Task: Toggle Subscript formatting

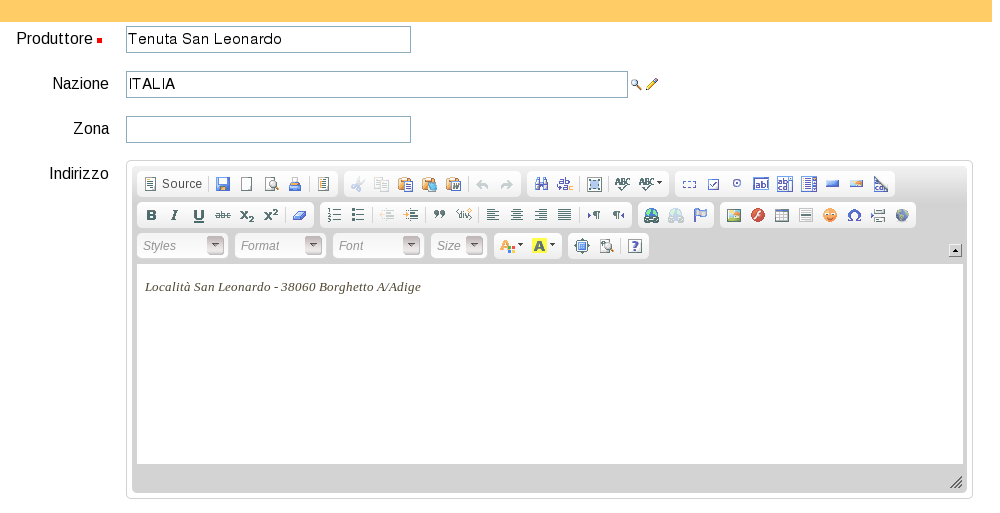Action: (x=247, y=215)
